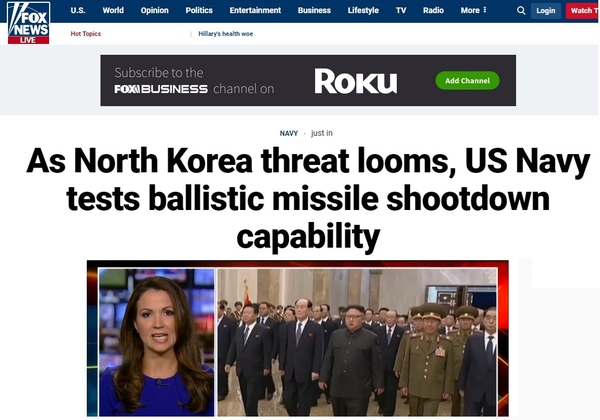Go to the Business section
Viewport: 600px width, 420px height.
click(314, 10)
